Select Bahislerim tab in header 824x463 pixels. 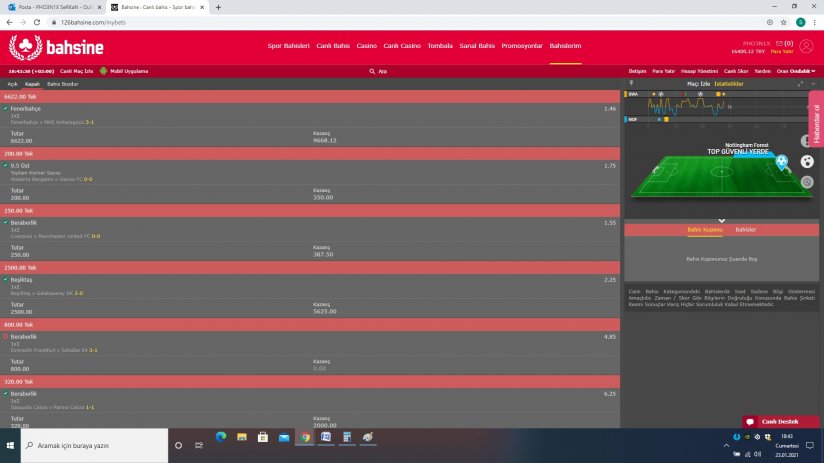(565, 46)
